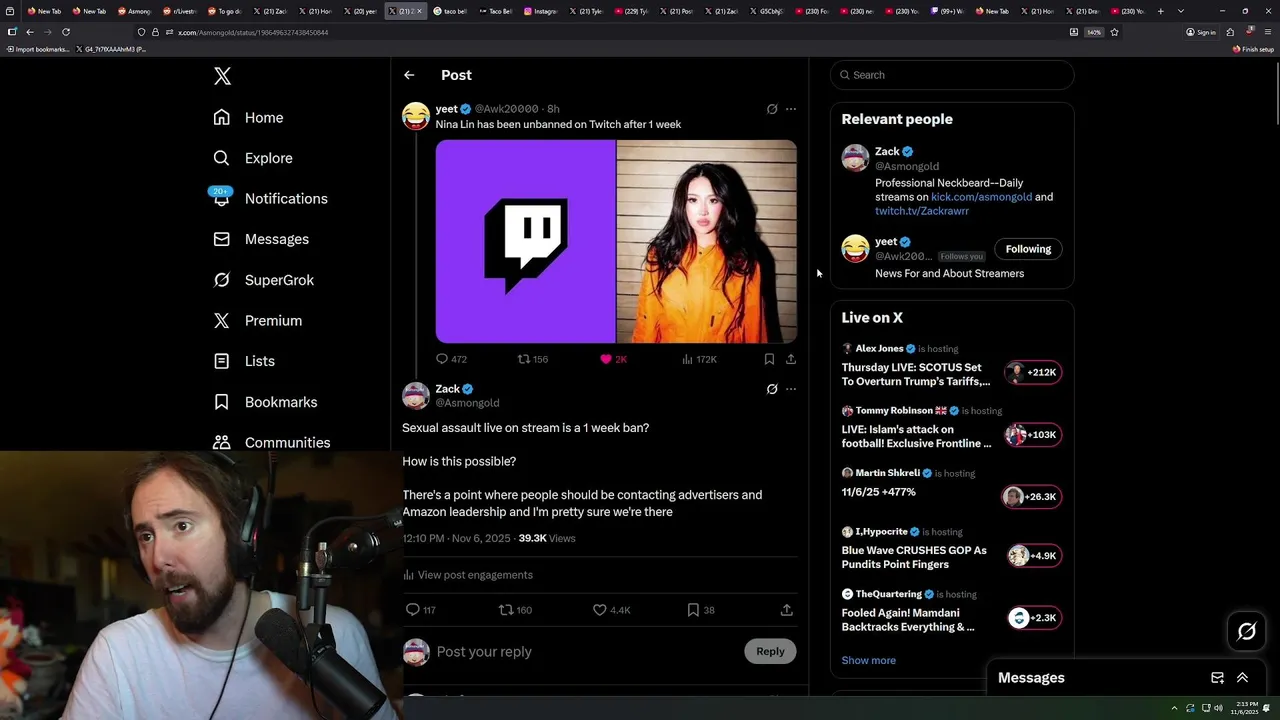Screen dimensions: 1280x720
Task: Bookmark Zack's post with 38 bookmarks
Action: (x=700, y=610)
